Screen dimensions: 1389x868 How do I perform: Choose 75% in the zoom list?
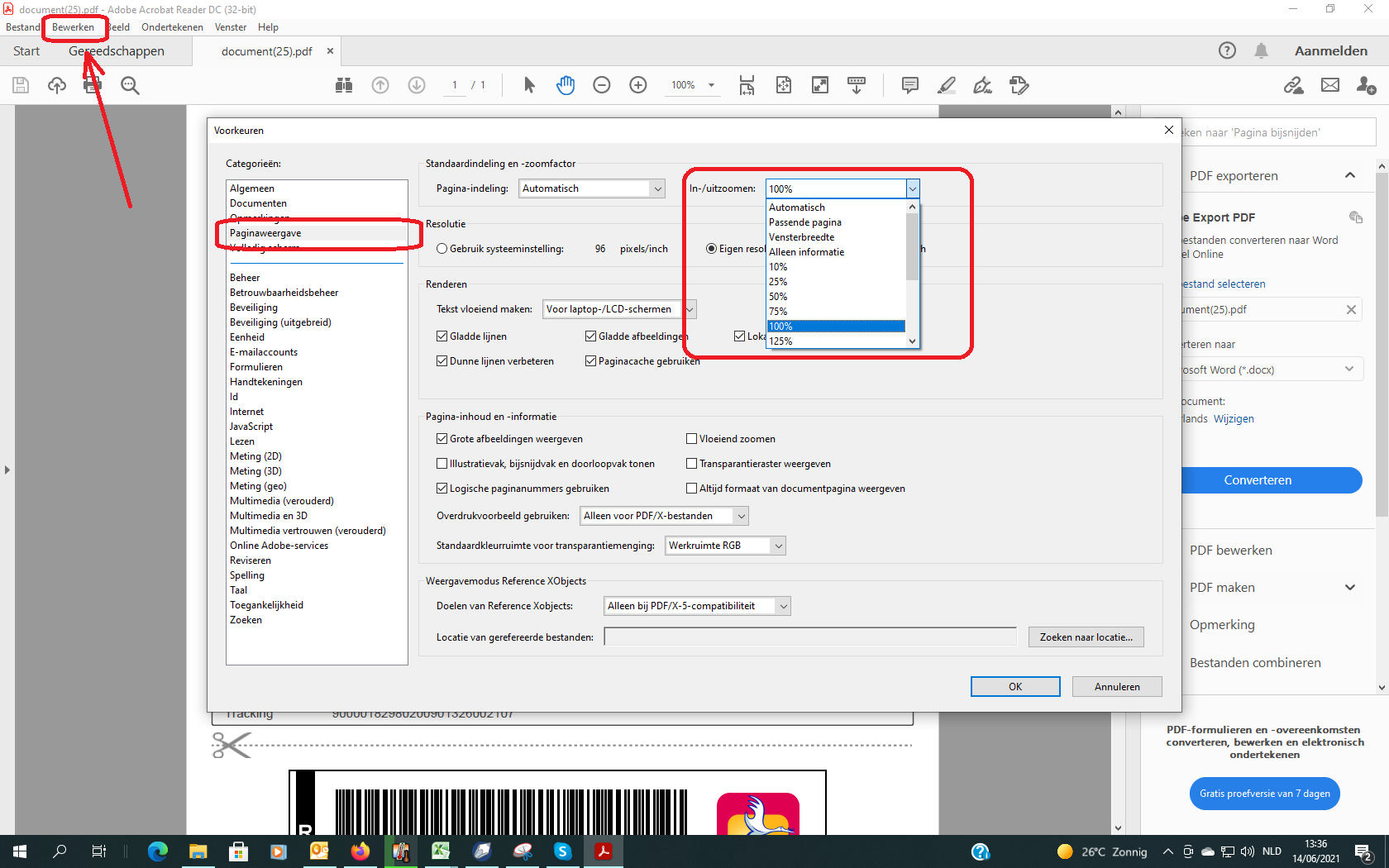pyautogui.click(x=778, y=312)
